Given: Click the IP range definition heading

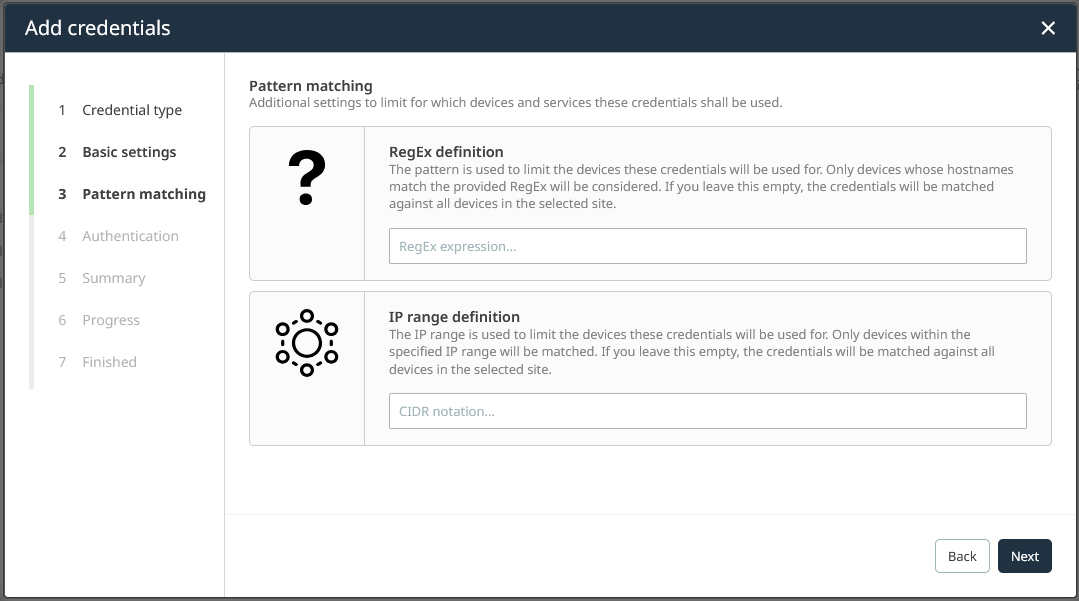Looking at the screenshot, I should [x=454, y=317].
